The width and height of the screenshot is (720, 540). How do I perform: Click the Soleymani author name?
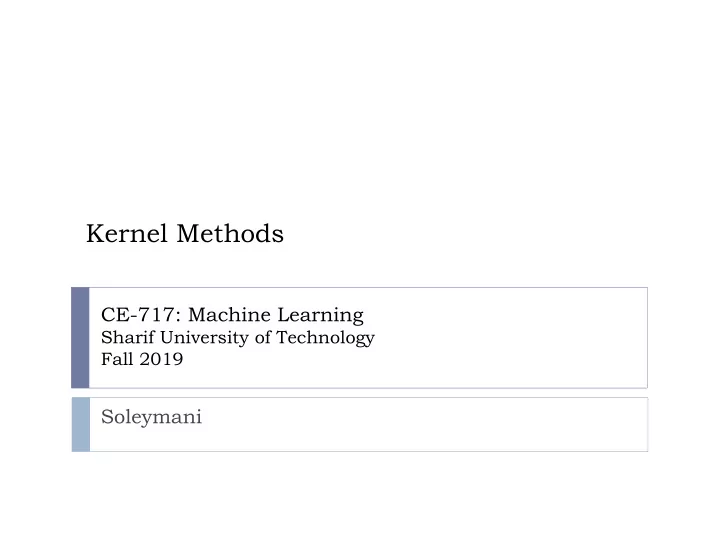pyautogui.click(x=152, y=417)
